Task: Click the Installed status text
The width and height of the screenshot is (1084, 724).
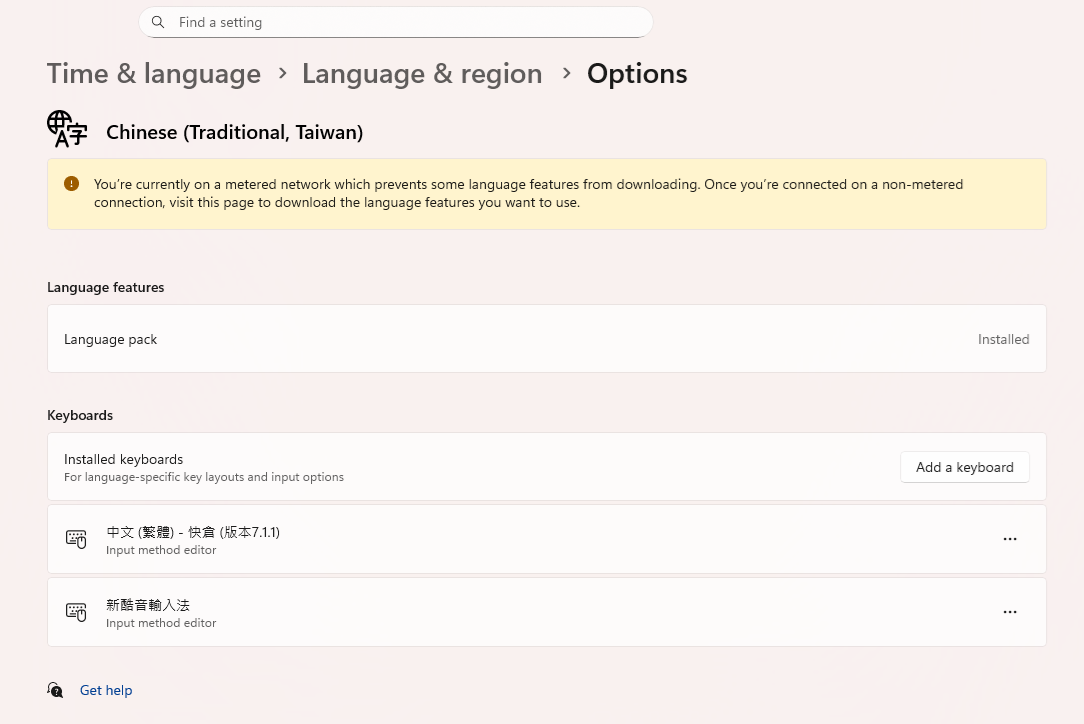Action: (1003, 339)
